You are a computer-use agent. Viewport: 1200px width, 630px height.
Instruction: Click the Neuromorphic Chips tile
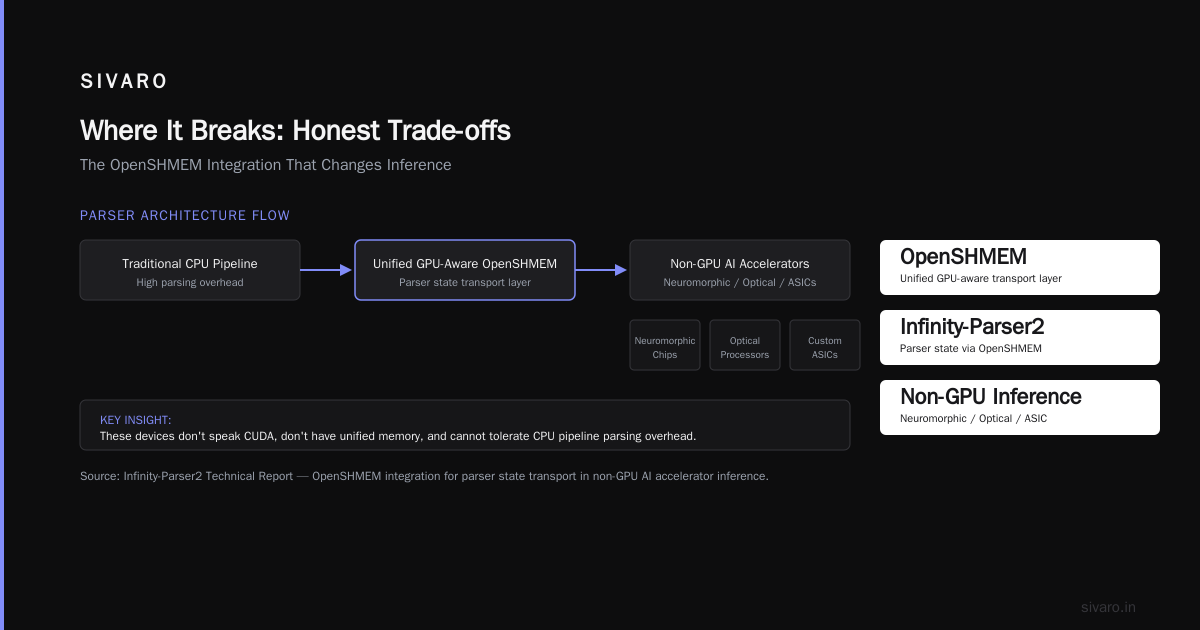665,345
